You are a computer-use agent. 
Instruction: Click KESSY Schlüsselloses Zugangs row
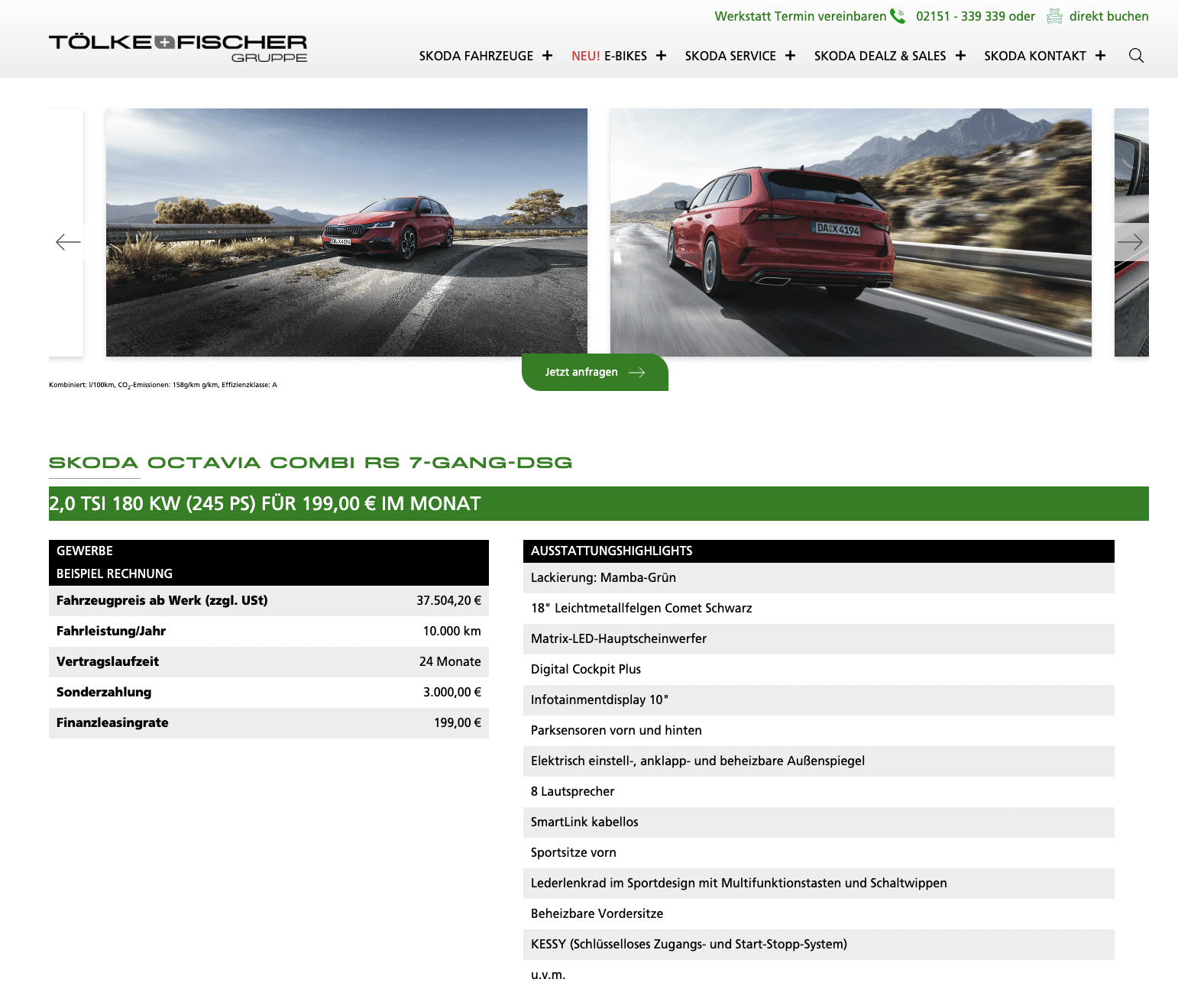click(x=819, y=945)
